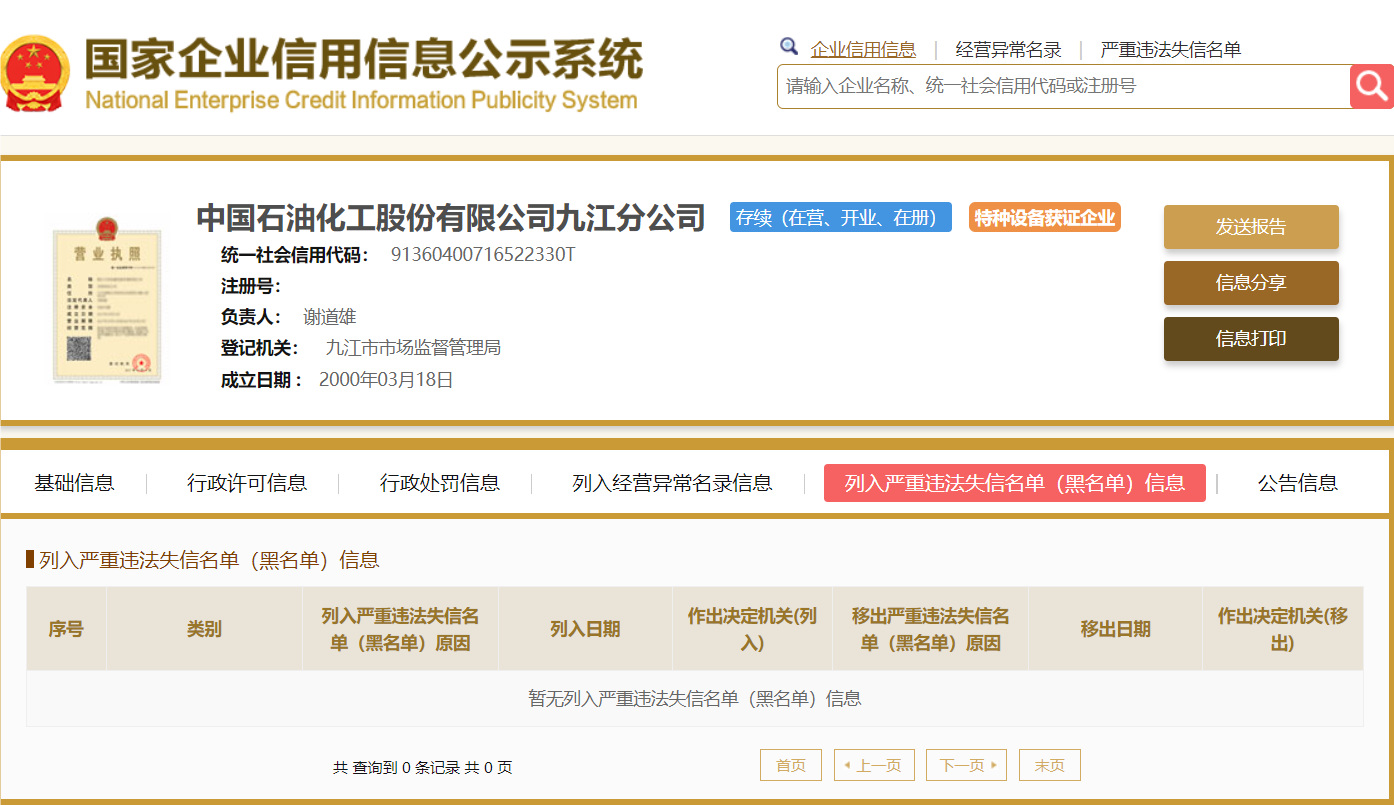Click the 移出严重违法失信名单（黑名单）原因 header
The width and height of the screenshot is (1394, 805).
click(x=930, y=629)
